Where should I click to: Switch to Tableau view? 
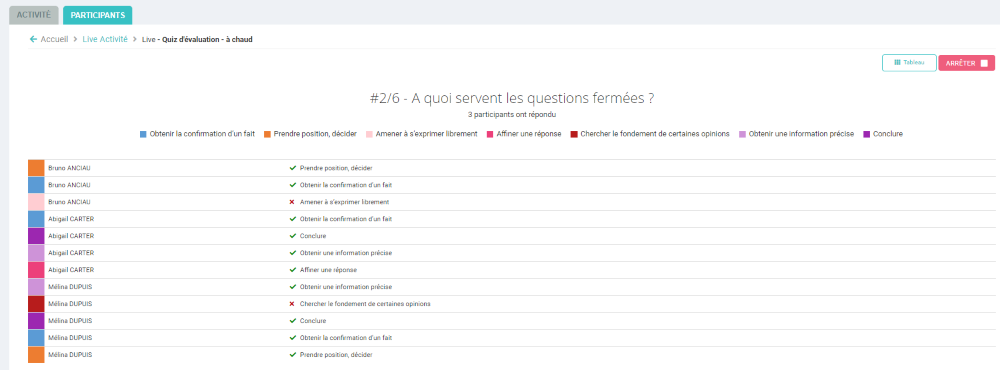point(909,63)
